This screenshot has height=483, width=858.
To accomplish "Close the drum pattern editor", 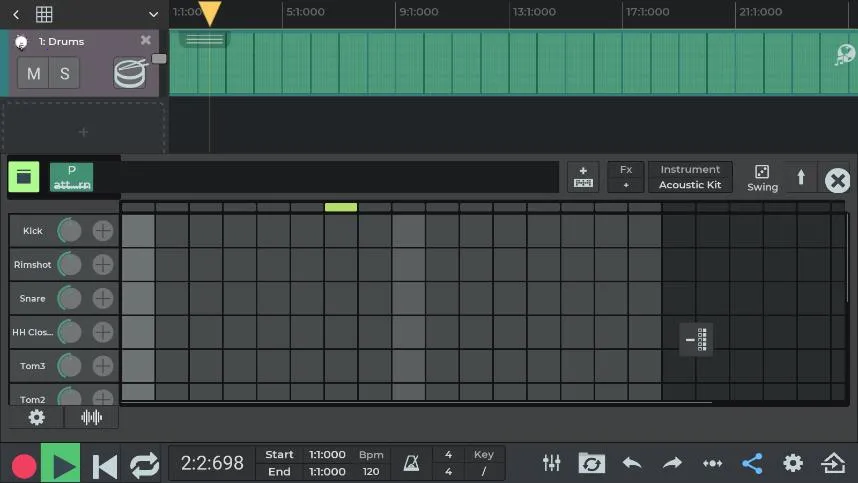I will pos(838,180).
